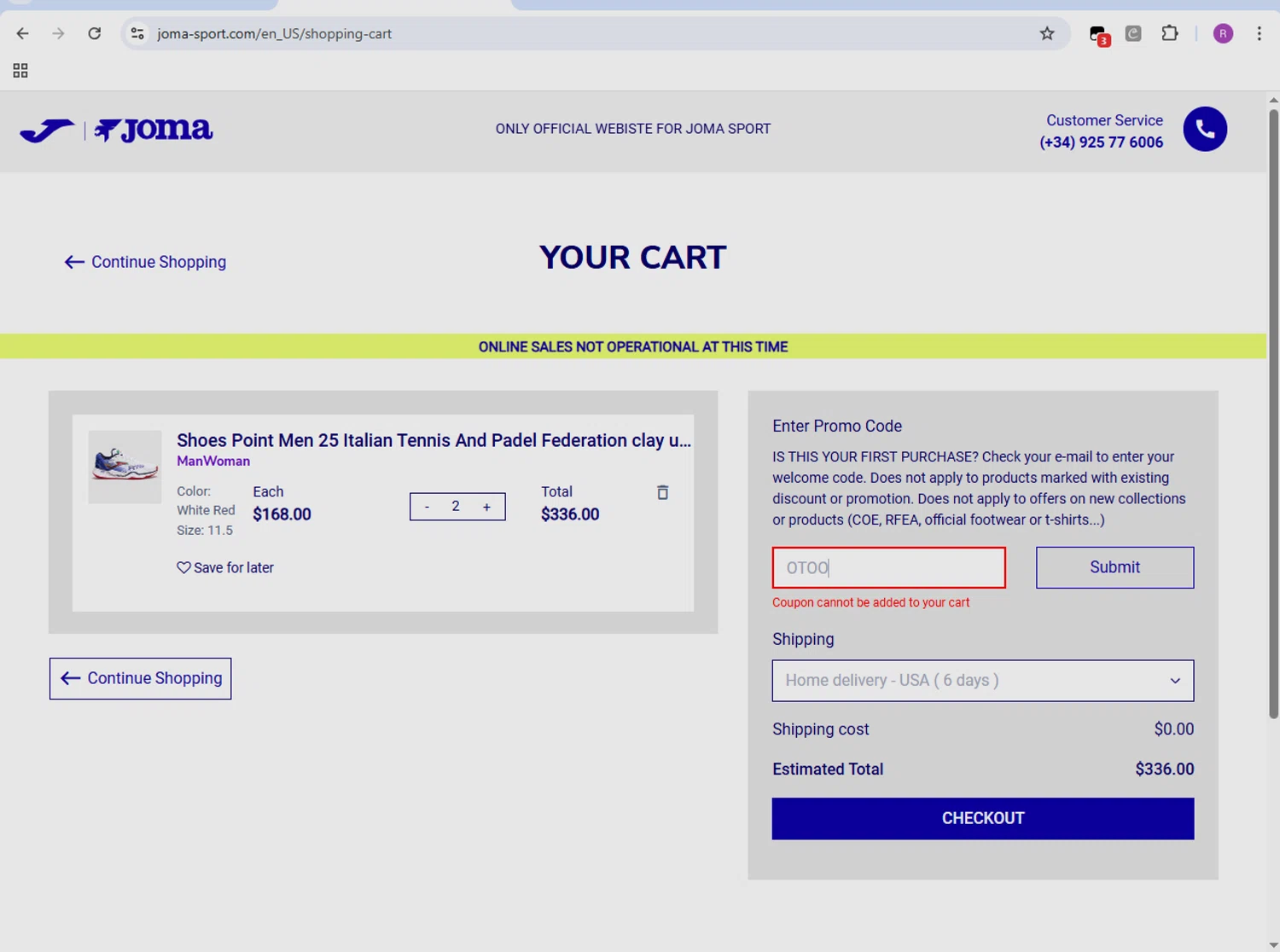Bookmark this page with the star icon
The height and width of the screenshot is (952, 1280).
[x=1047, y=33]
